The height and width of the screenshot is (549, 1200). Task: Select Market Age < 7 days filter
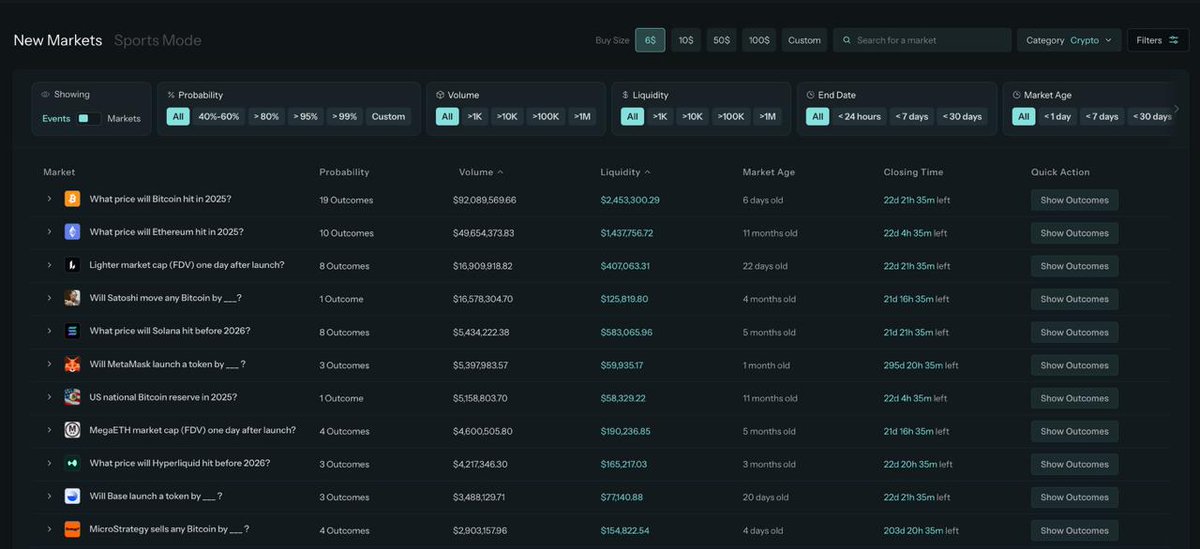click(1102, 116)
